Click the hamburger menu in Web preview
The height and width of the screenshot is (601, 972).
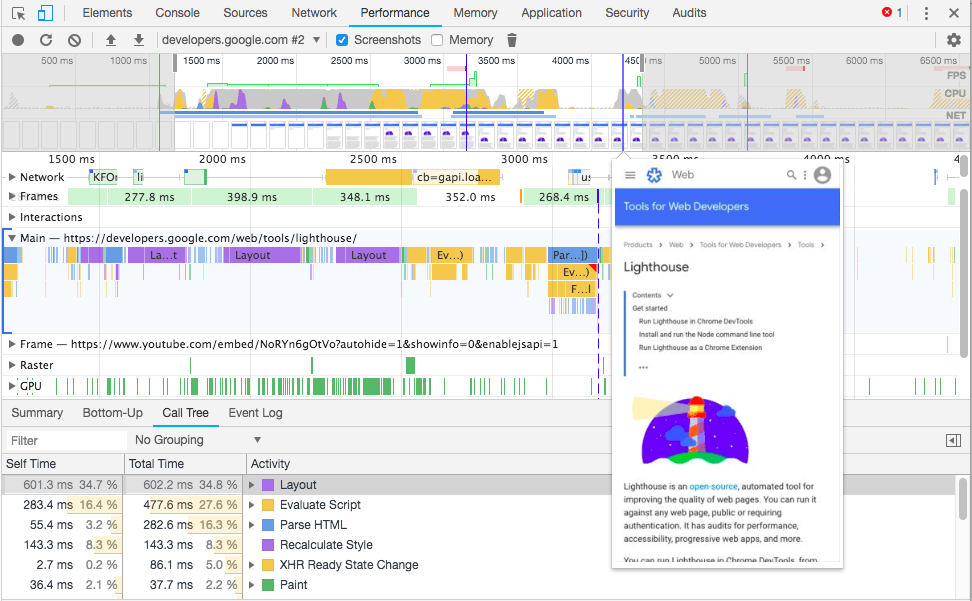(x=630, y=175)
